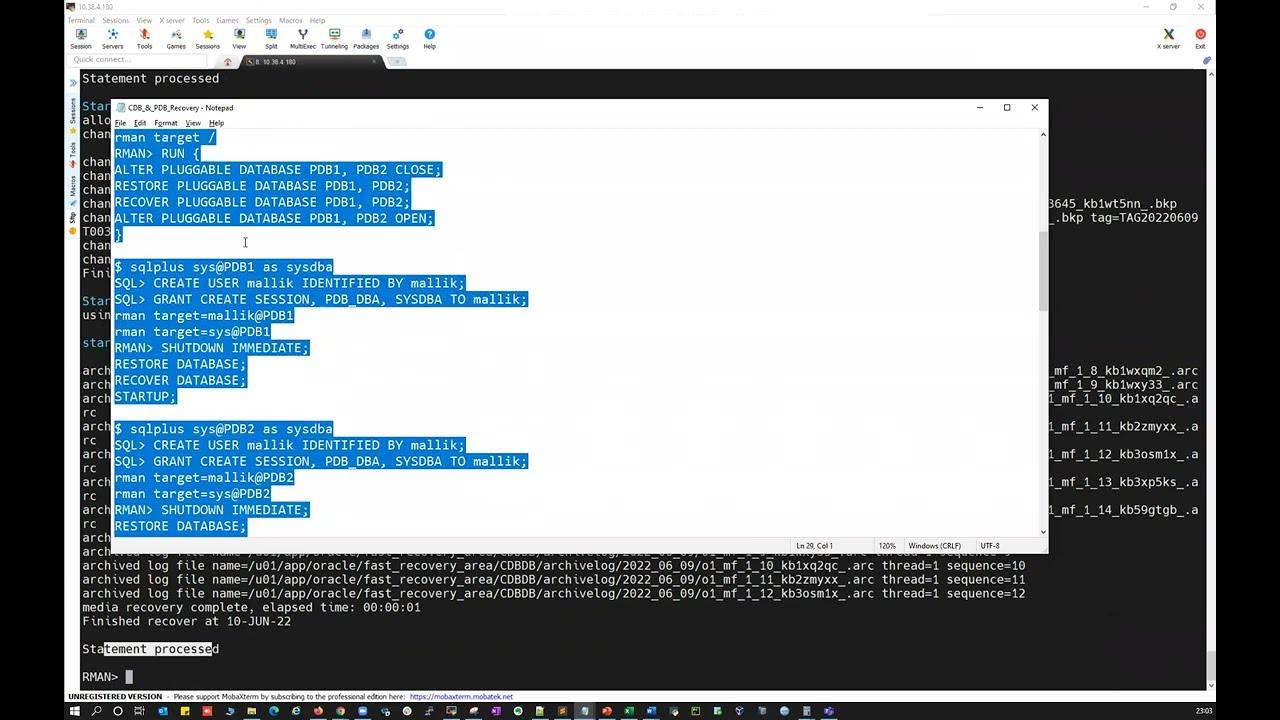Open a new session tab button
This screenshot has width=1280, height=720.
tap(397, 62)
